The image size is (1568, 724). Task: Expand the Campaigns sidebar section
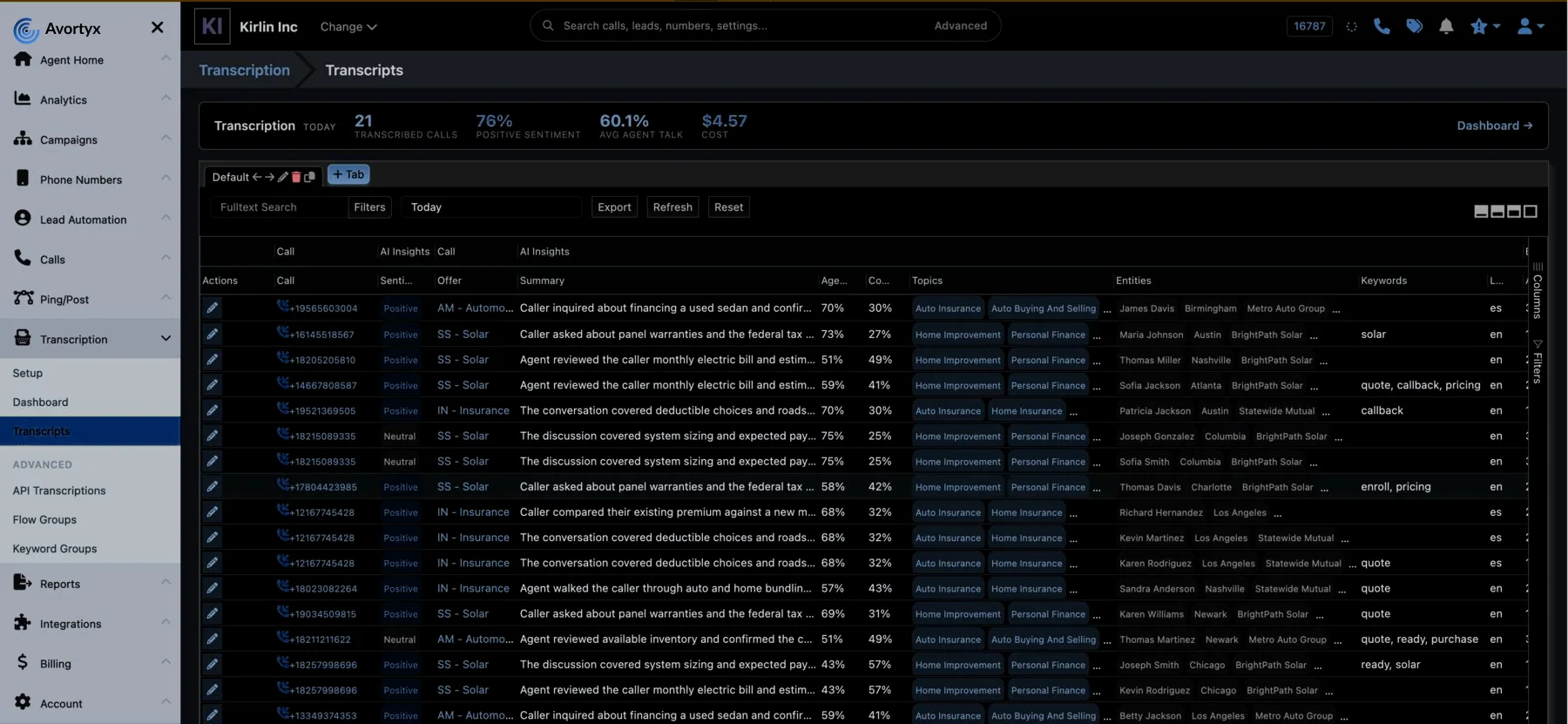coord(90,139)
